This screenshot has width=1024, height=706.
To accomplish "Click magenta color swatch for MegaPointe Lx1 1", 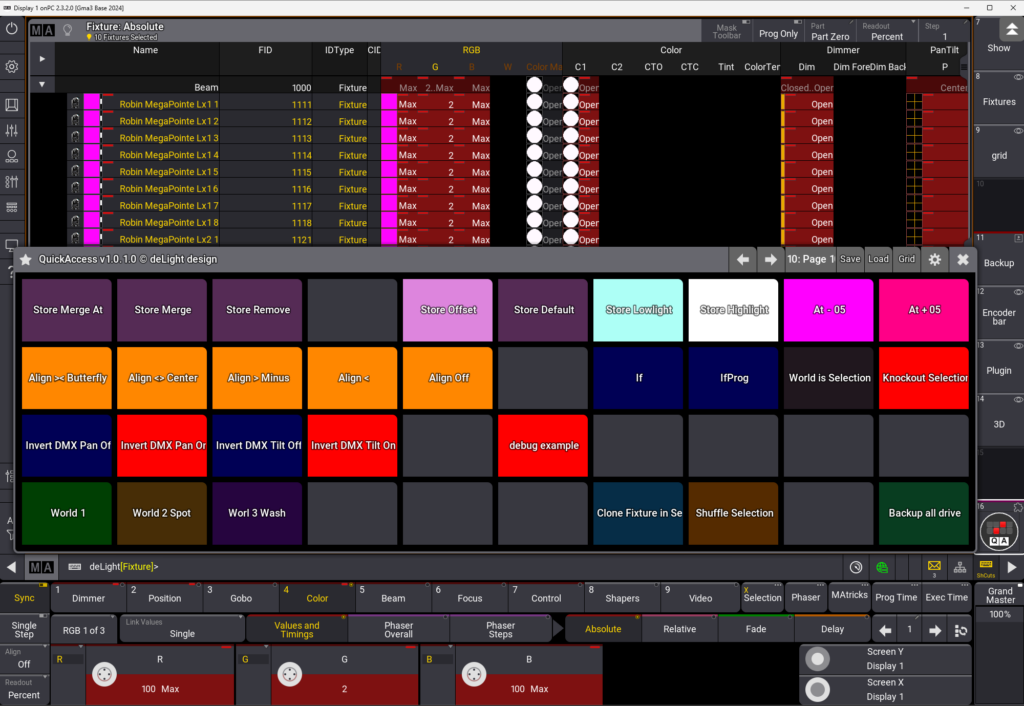I will 92,104.
